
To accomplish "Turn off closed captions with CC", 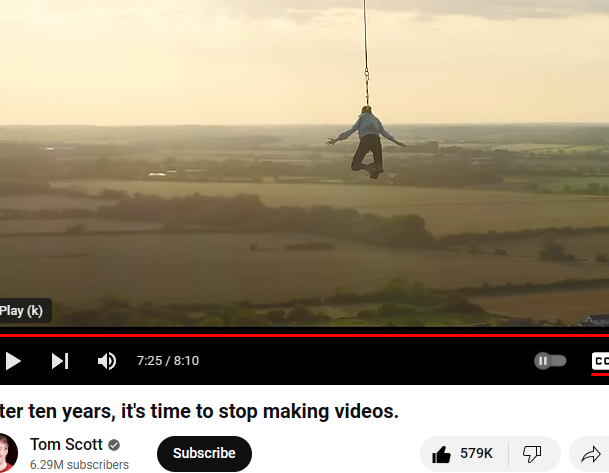I will point(600,361).
